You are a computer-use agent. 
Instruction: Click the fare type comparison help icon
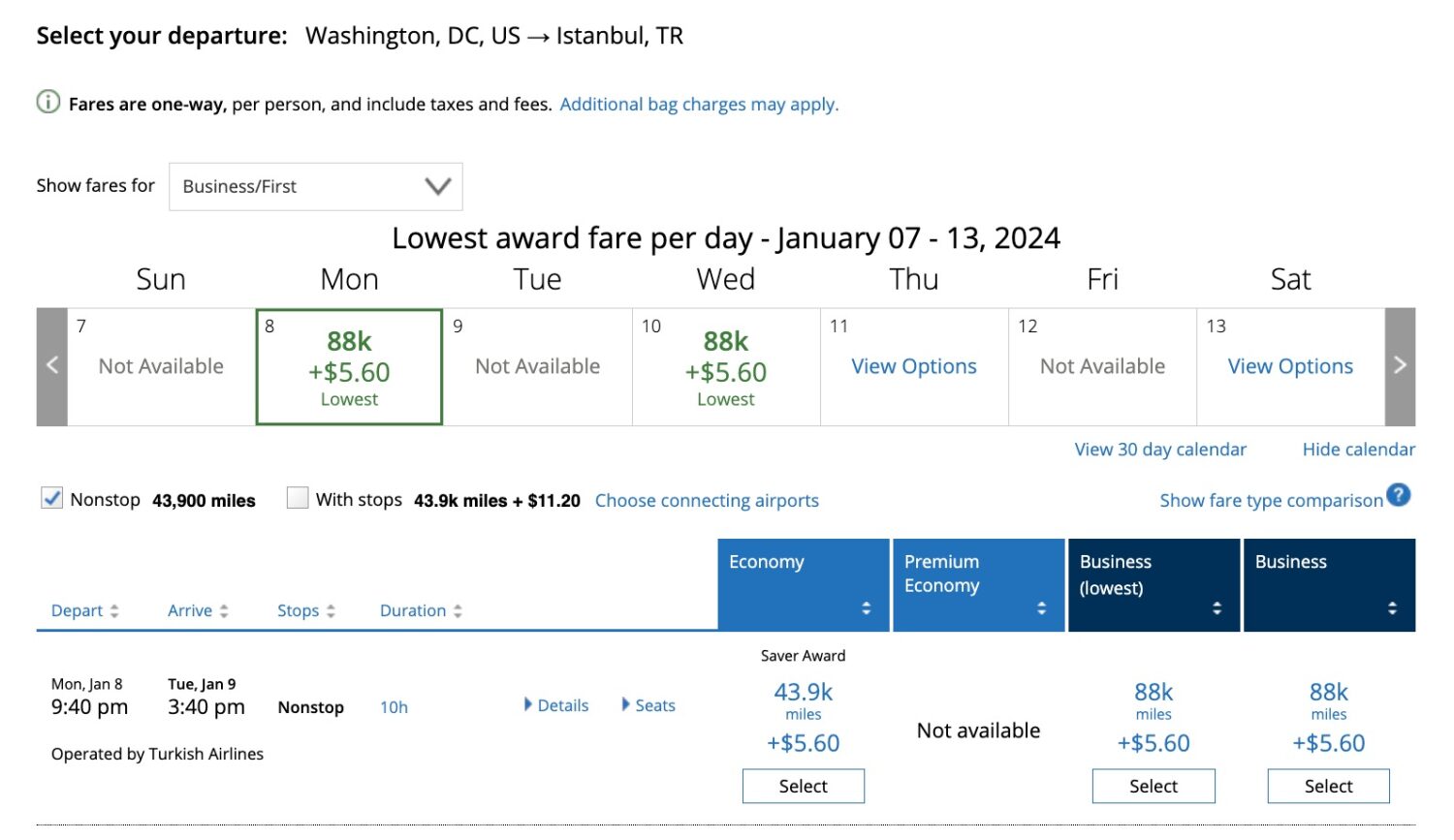pyautogui.click(x=1398, y=495)
